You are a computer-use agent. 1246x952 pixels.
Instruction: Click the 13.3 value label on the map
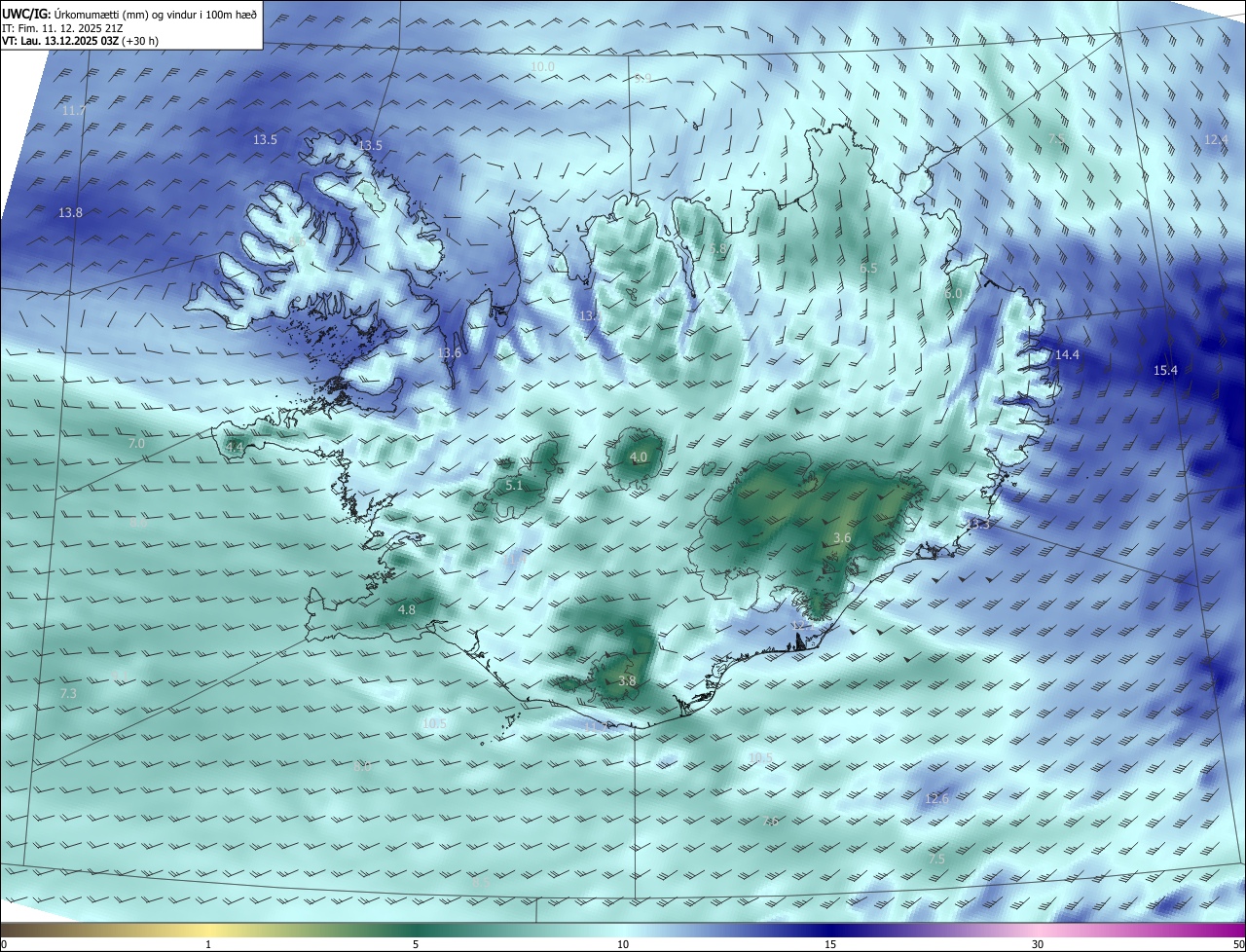click(977, 524)
